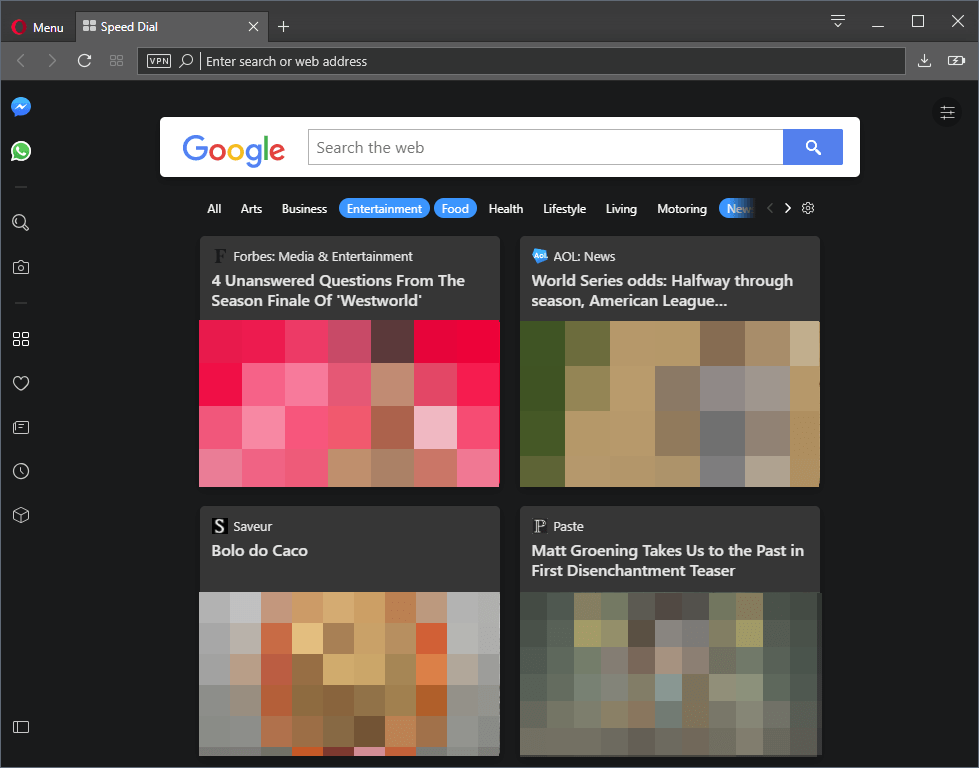979x768 pixels.
Task: Open Facebook Messenger in the sidebar
Action: click(x=21, y=107)
